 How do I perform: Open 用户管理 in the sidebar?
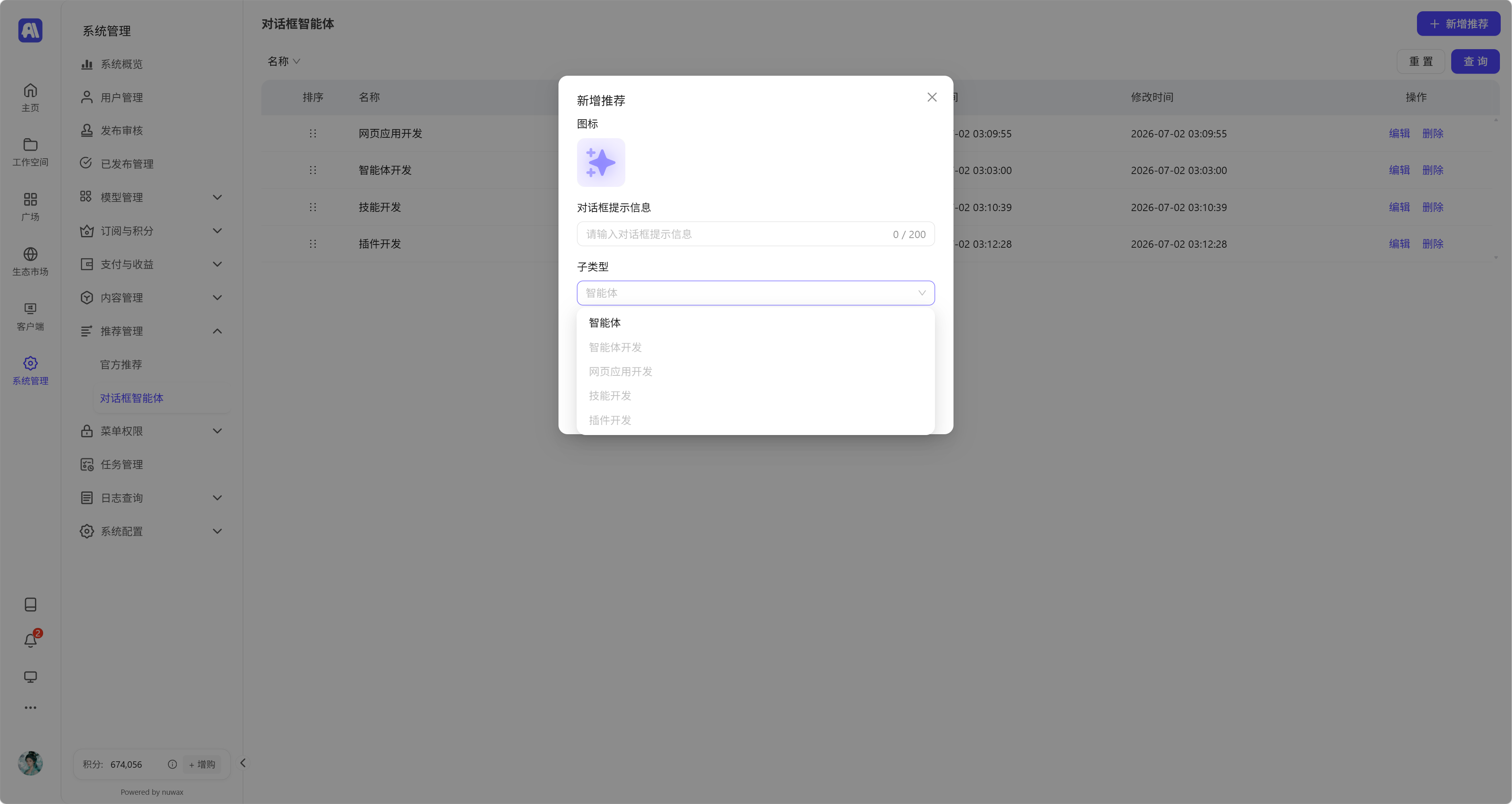point(151,97)
